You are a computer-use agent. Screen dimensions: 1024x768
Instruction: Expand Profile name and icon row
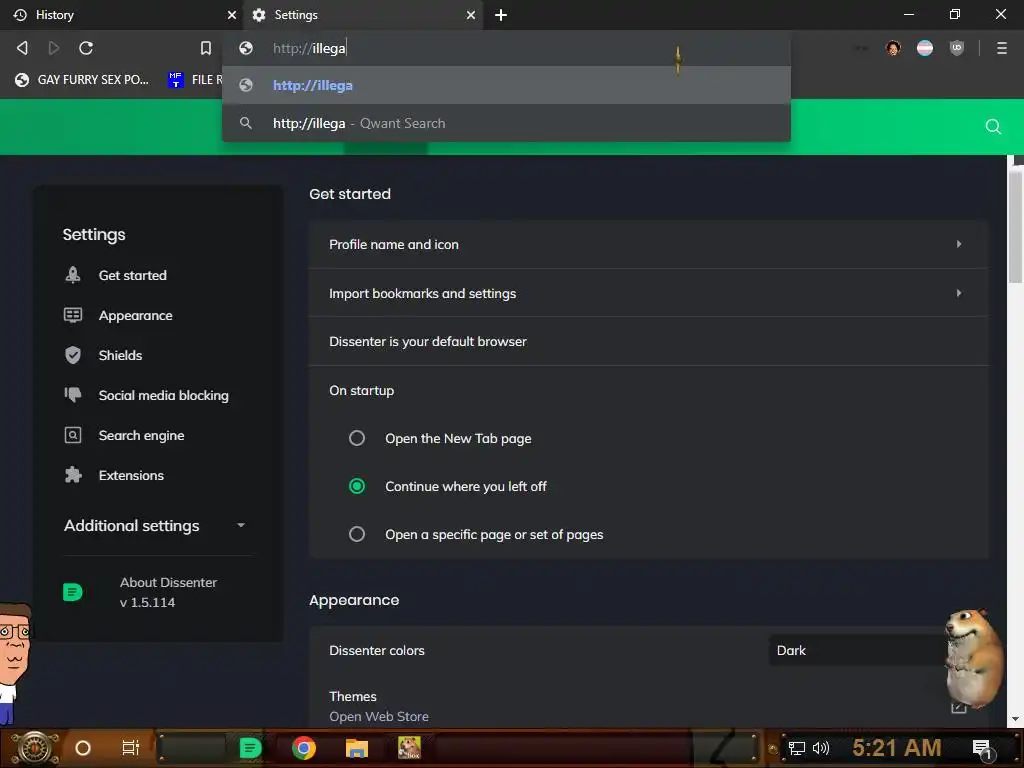click(648, 244)
